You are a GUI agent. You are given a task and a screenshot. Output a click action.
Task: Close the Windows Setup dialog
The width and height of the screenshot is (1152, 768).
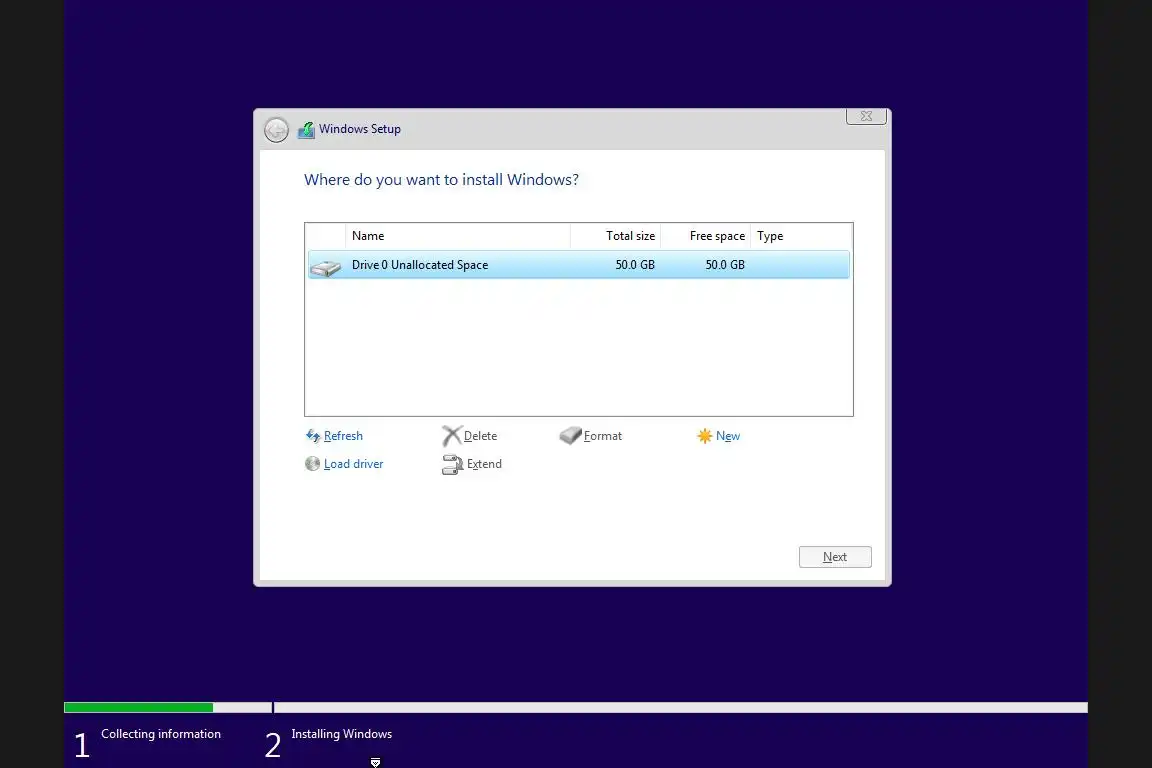[x=866, y=116]
